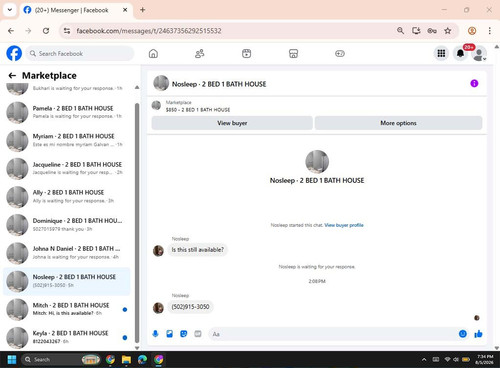Click the back arrow beside Marketplace
The image size is (500, 368).
click(x=12, y=76)
